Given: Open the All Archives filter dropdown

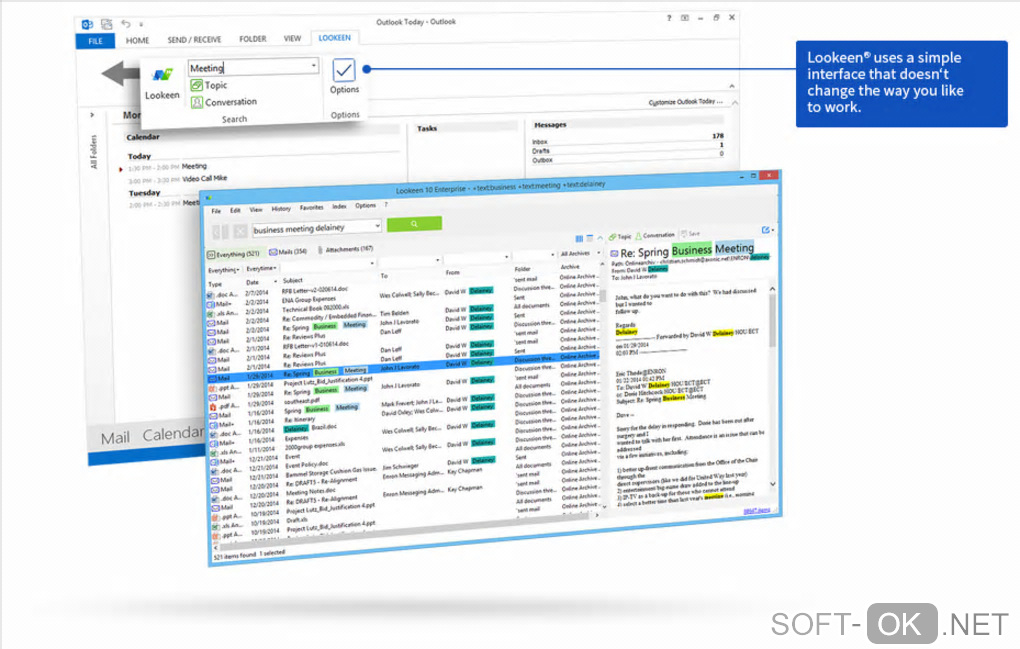Looking at the screenshot, I should [x=580, y=254].
